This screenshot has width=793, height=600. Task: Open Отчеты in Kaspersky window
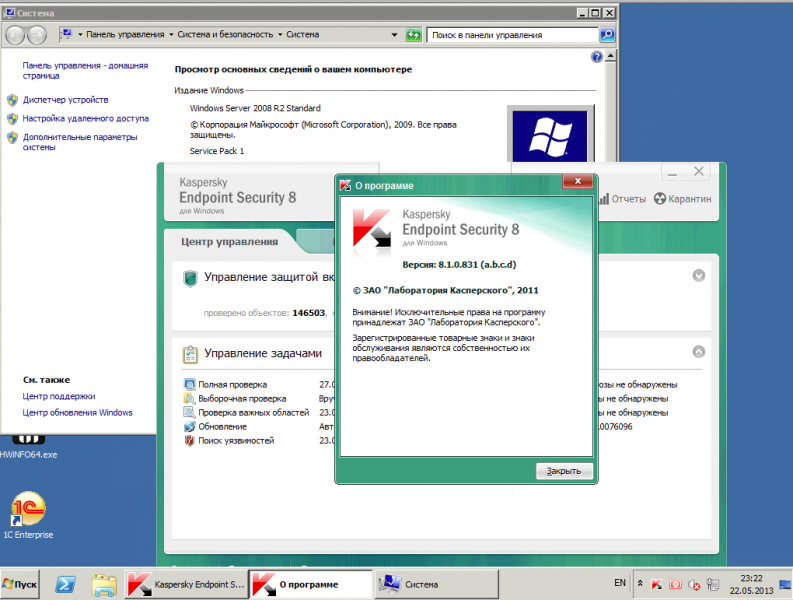tap(622, 199)
